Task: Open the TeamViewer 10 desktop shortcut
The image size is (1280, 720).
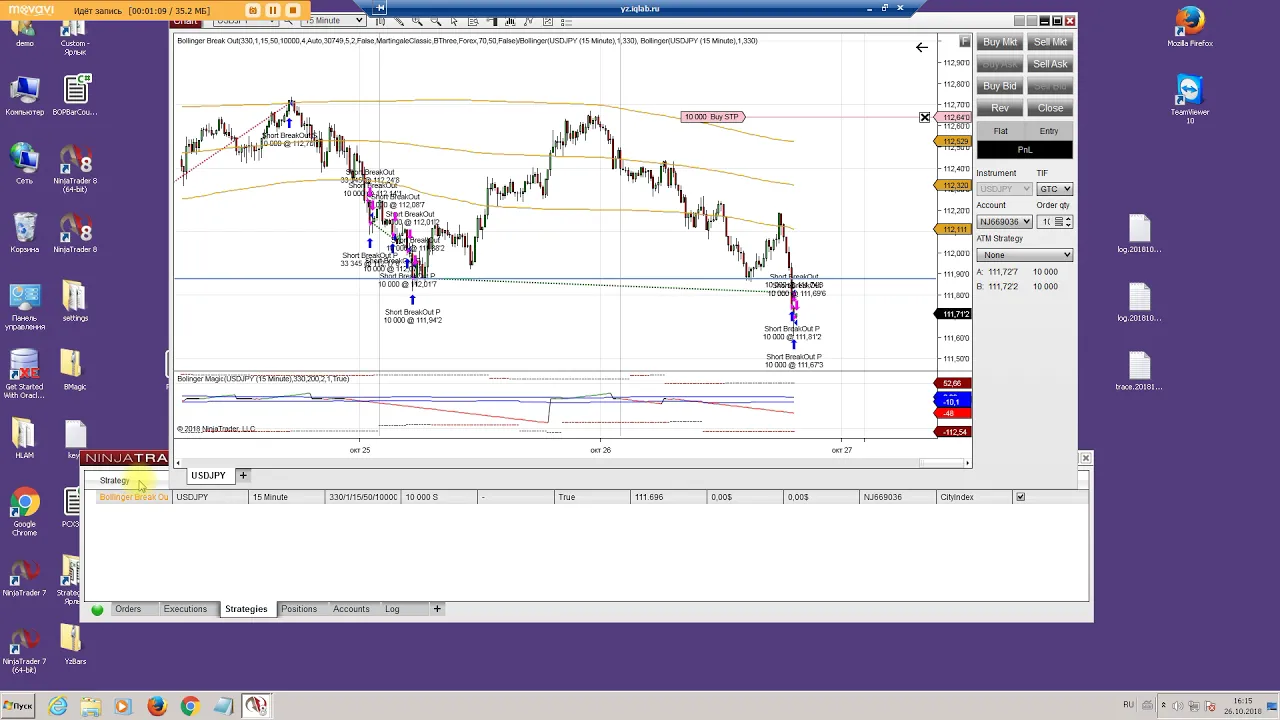Action: [x=1189, y=99]
